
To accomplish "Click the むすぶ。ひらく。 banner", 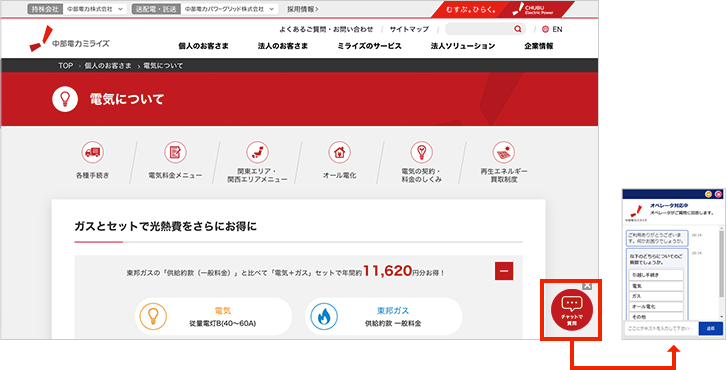I will [470, 9].
